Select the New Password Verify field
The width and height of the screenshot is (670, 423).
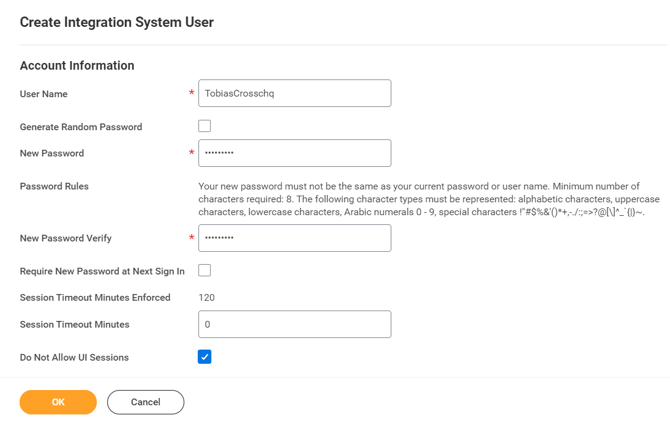294,238
